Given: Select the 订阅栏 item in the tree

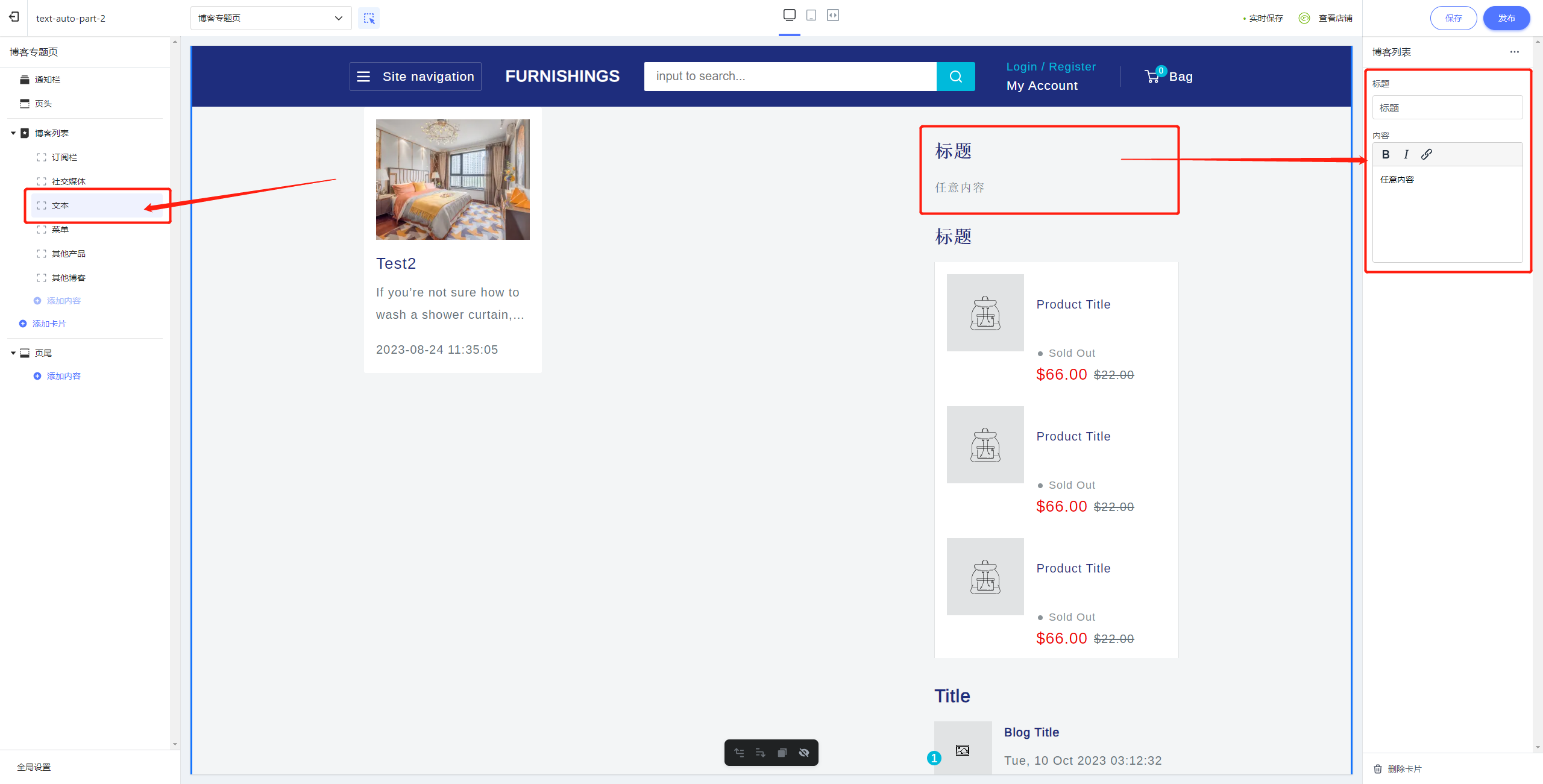Looking at the screenshot, I should pyautogui.click(x=64, y=157).
